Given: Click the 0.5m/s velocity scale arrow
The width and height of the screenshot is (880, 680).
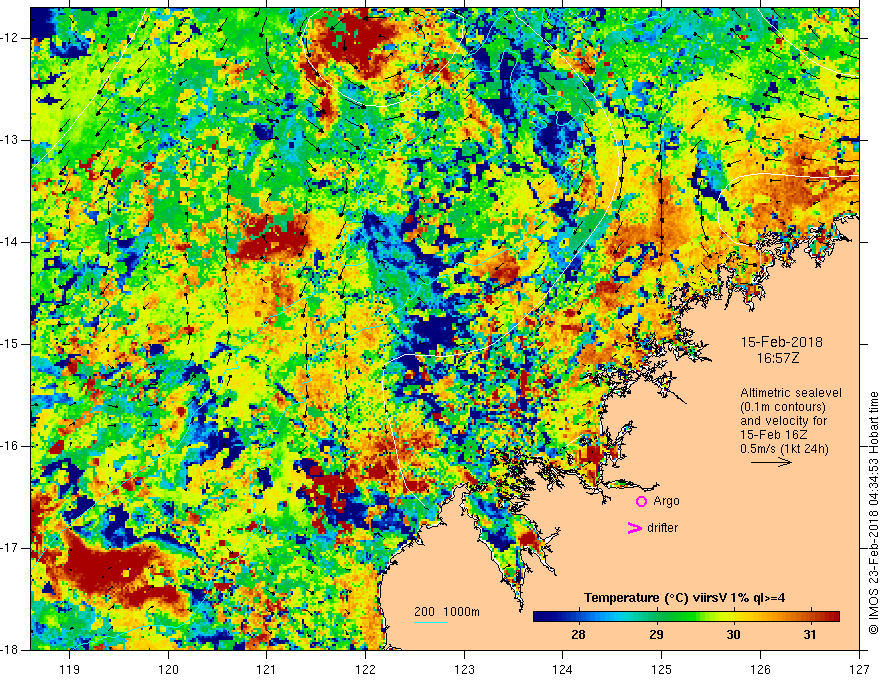Looking at the screenshot, I should [x=771, y=462].
